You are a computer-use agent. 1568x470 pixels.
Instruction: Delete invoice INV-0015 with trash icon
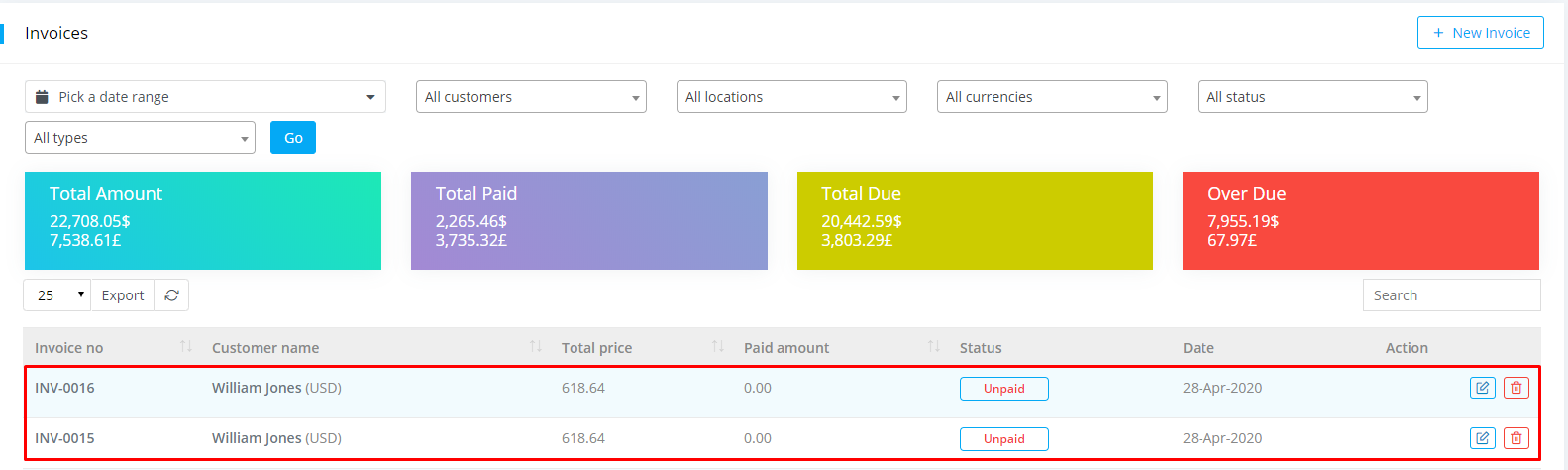tap(1516, 437)
